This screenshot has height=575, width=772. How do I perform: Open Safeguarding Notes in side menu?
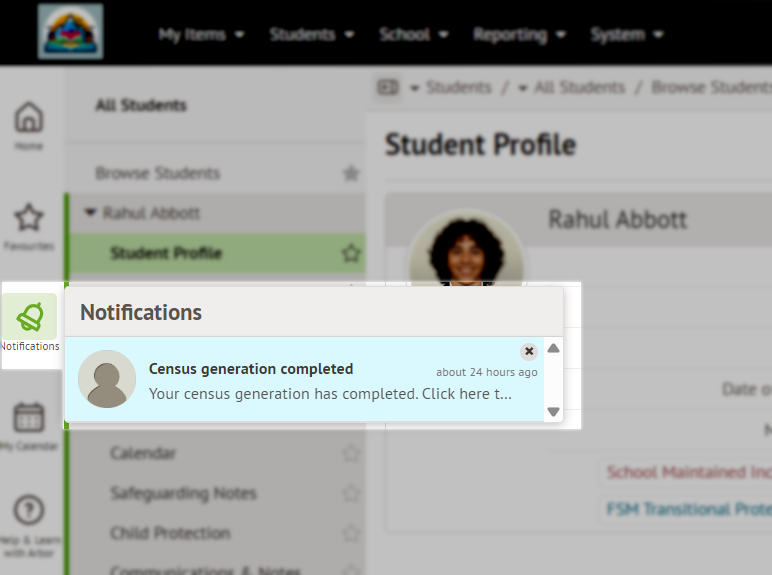[x=183, y=493]
